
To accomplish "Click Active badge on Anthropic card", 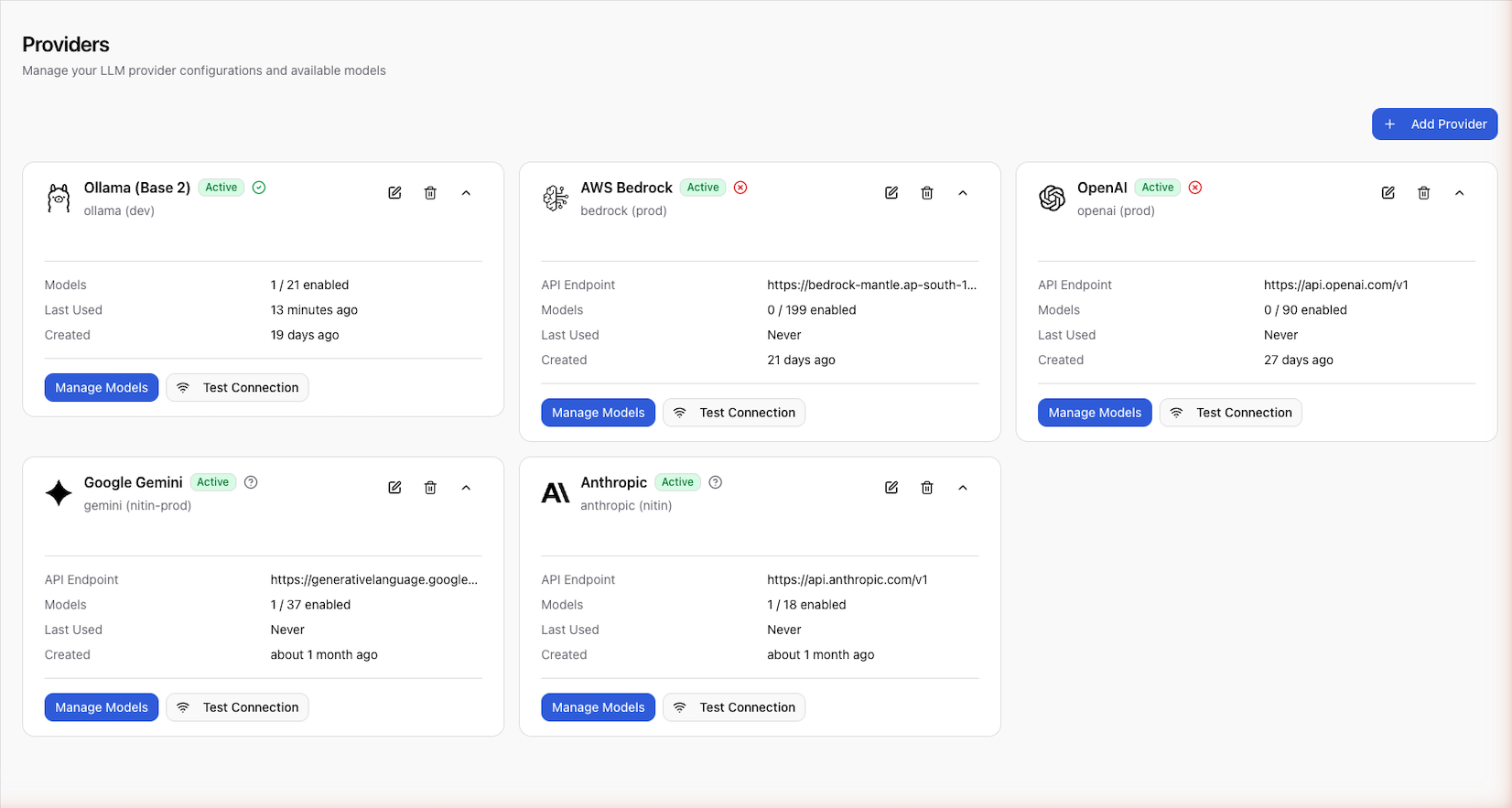I will 678,482.
